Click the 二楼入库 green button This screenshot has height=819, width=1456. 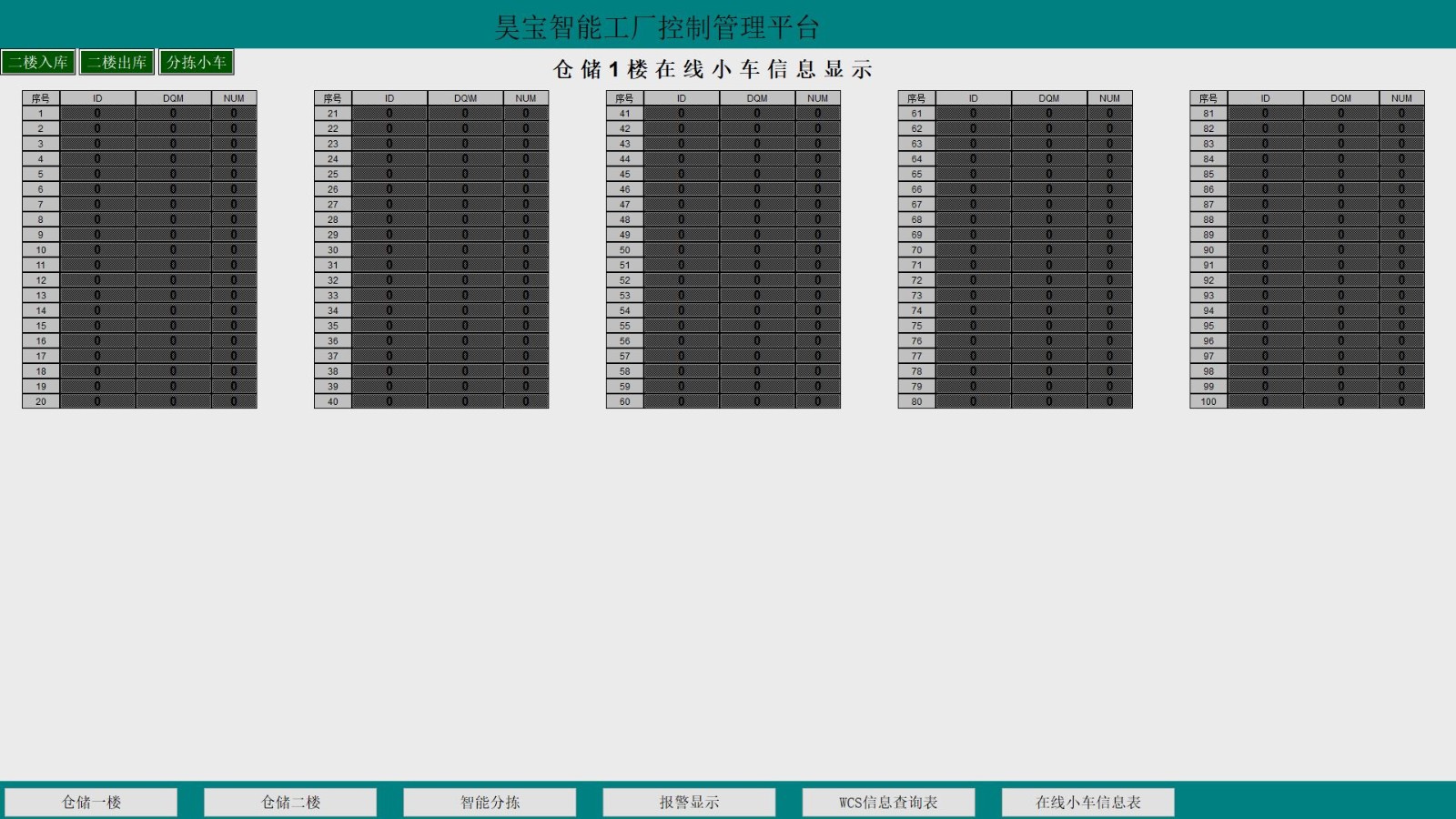coord(38,62)
